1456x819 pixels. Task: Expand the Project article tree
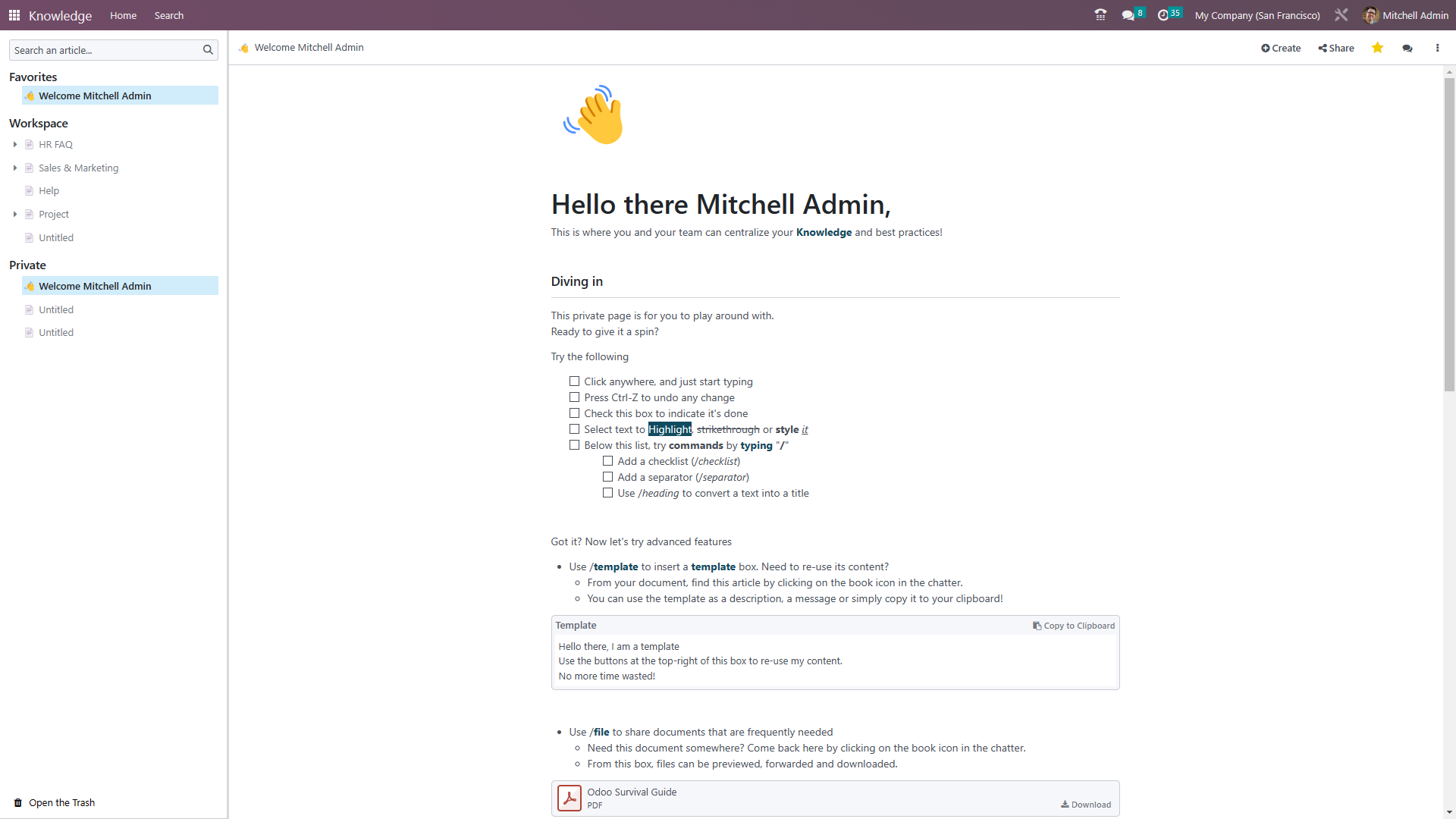point(14,214)
